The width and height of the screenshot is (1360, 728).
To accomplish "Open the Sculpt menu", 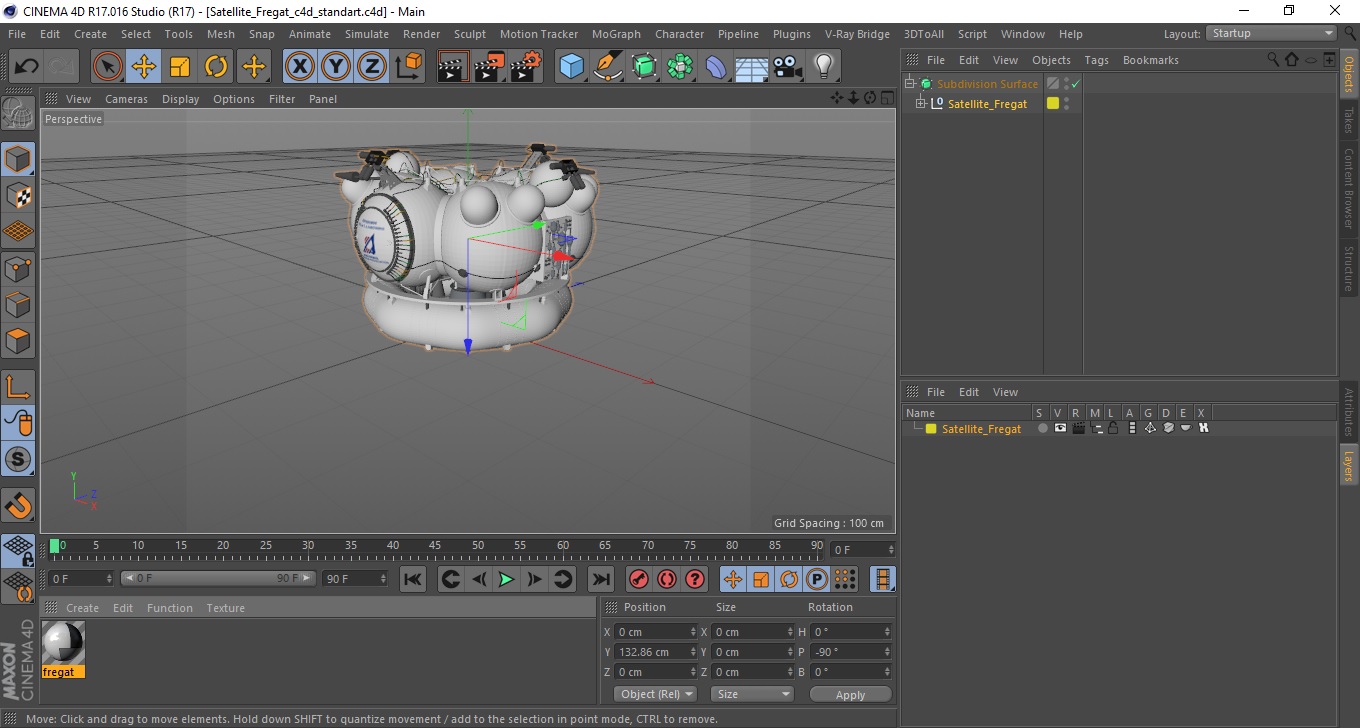I will (x=470, y=34).
